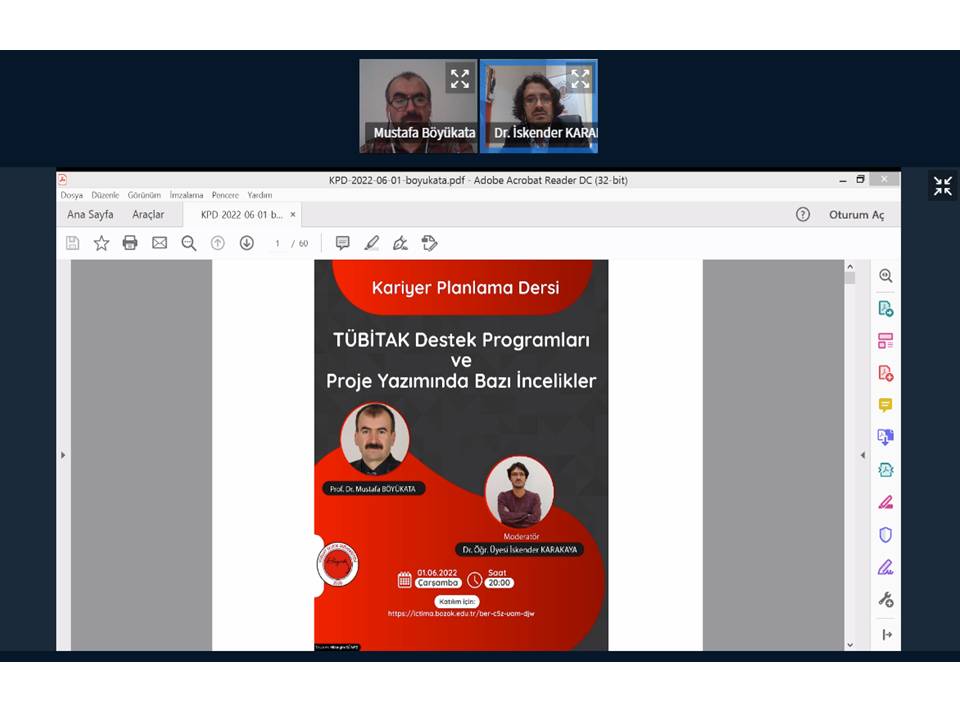This screenshot has width=960, height=720.
Task: Open the Dosya menu
Action: (73, 195)
